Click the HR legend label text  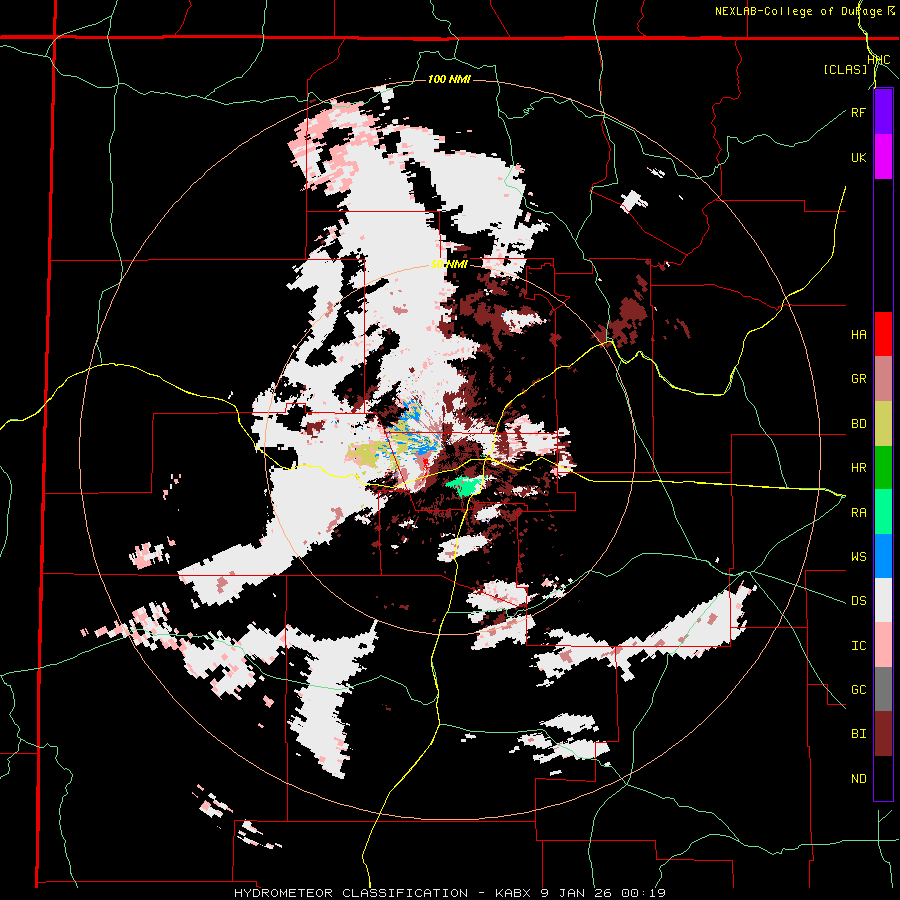click(x=859, y=468)
